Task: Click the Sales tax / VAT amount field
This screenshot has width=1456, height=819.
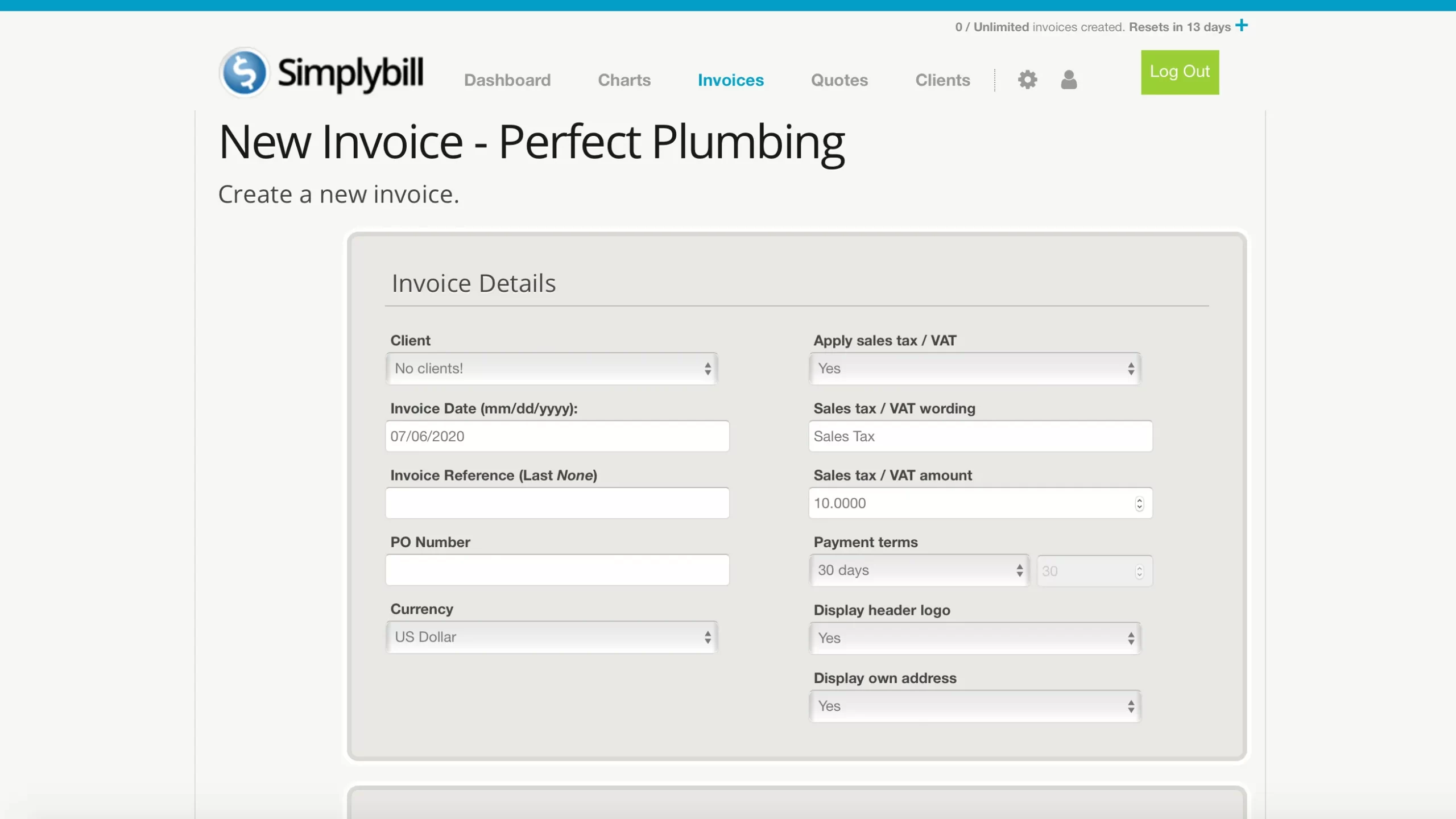Action: [x=980, y=503]
